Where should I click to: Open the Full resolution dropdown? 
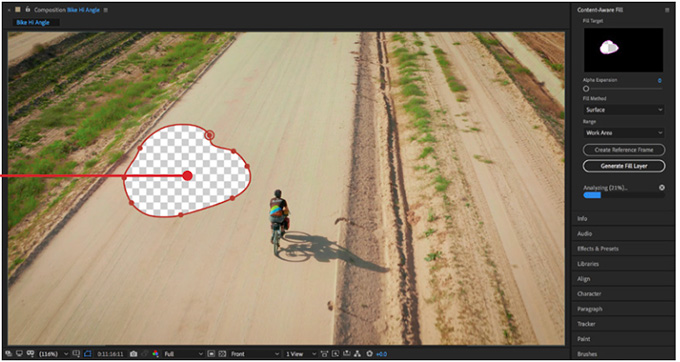pyautogui.click(x=183, y=354)
